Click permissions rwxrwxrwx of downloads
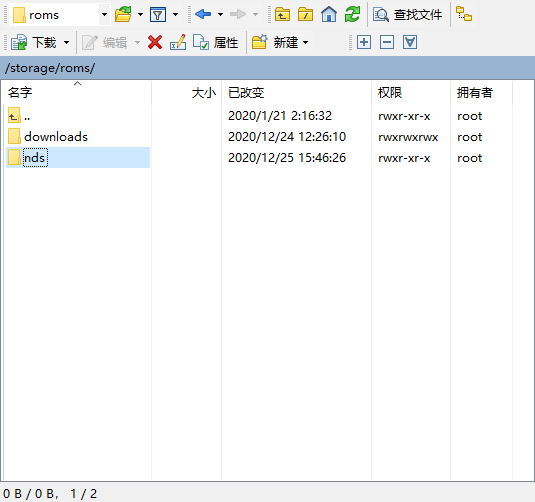 point(408,137)
